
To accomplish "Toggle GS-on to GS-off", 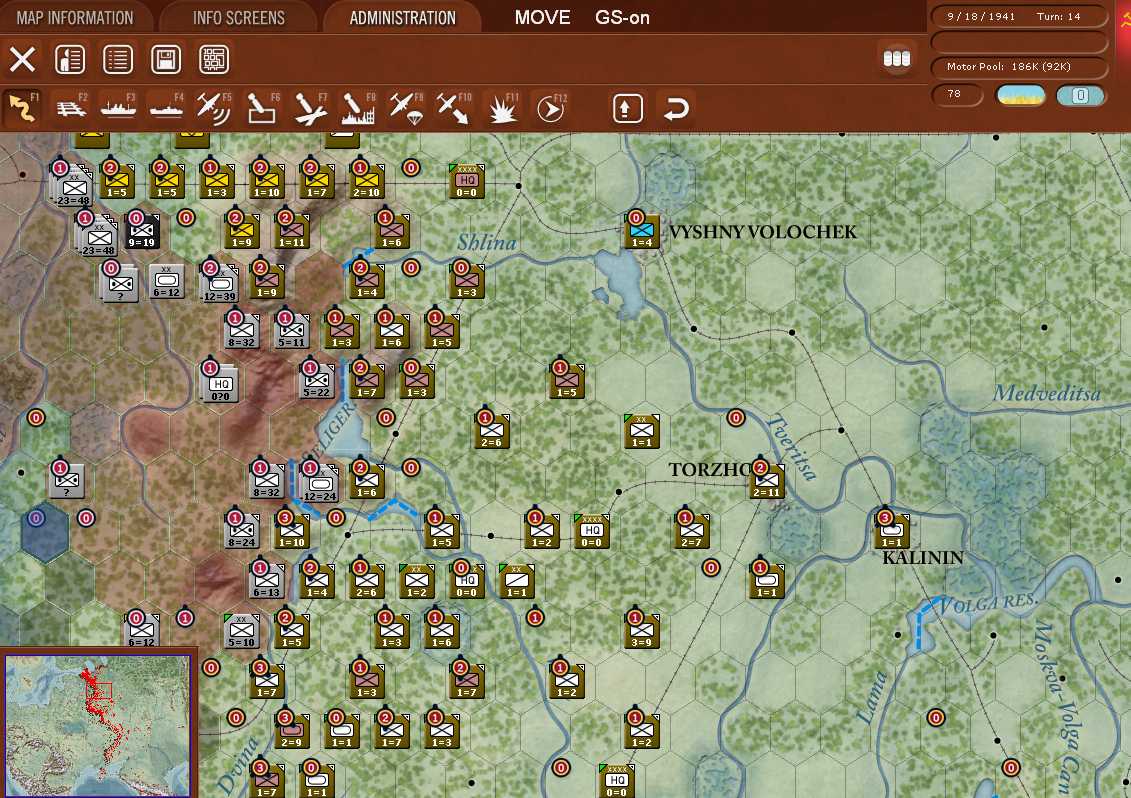I will 621,17.
